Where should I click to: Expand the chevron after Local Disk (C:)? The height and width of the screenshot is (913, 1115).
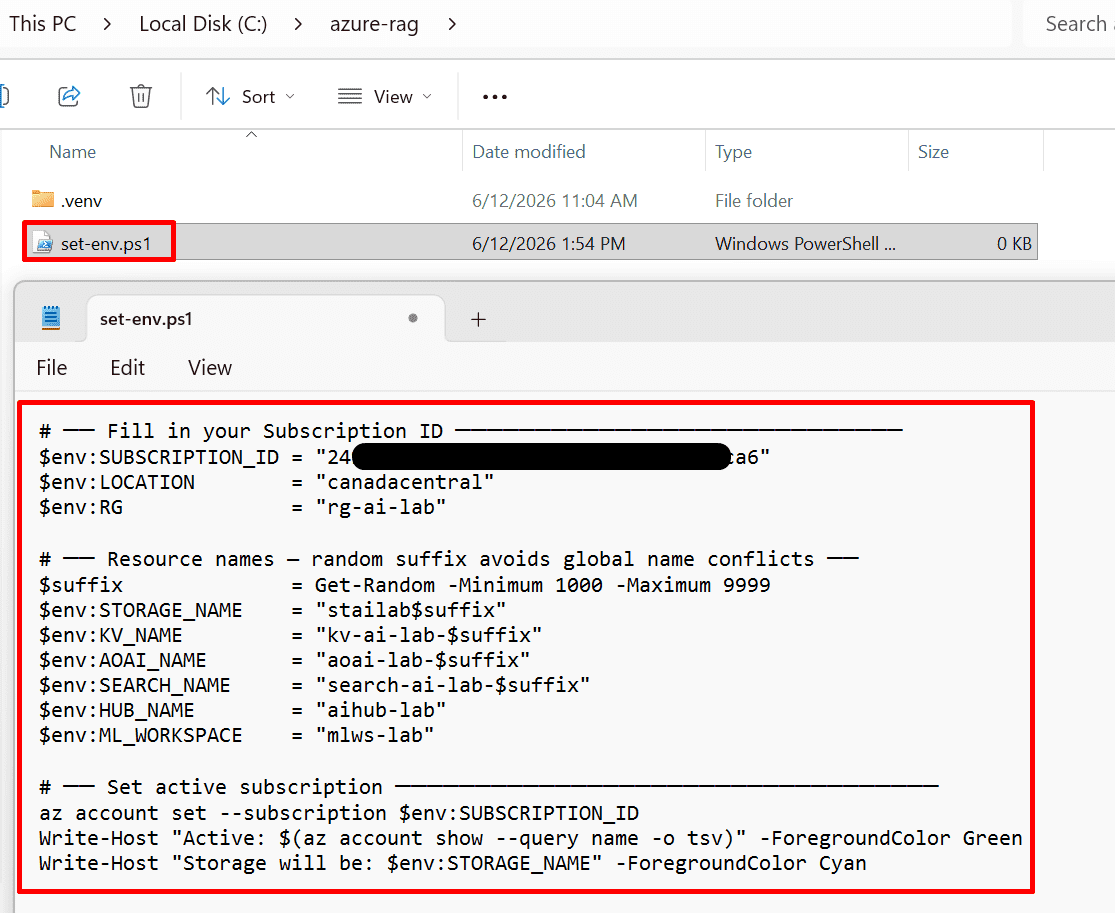[x=299, y=24]
